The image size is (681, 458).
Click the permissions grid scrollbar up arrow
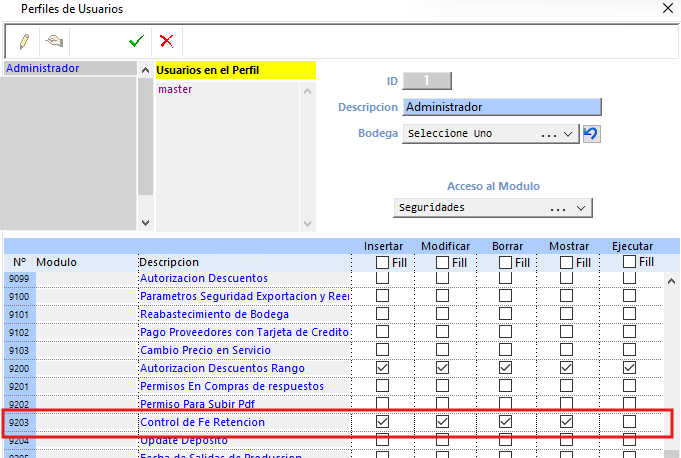672,280
